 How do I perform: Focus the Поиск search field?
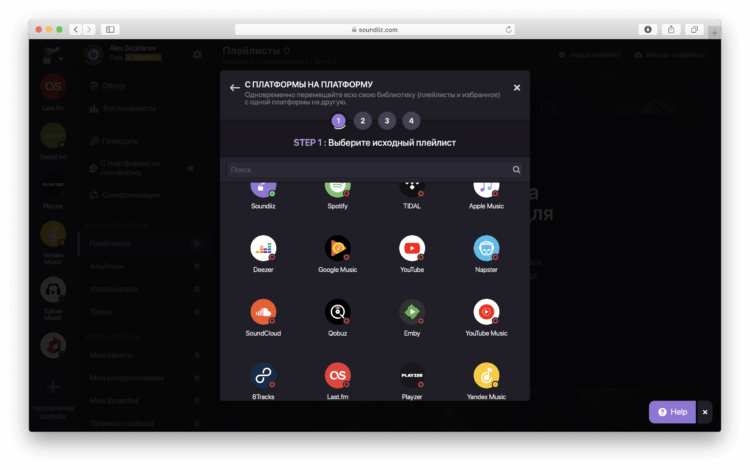(375, 169)
